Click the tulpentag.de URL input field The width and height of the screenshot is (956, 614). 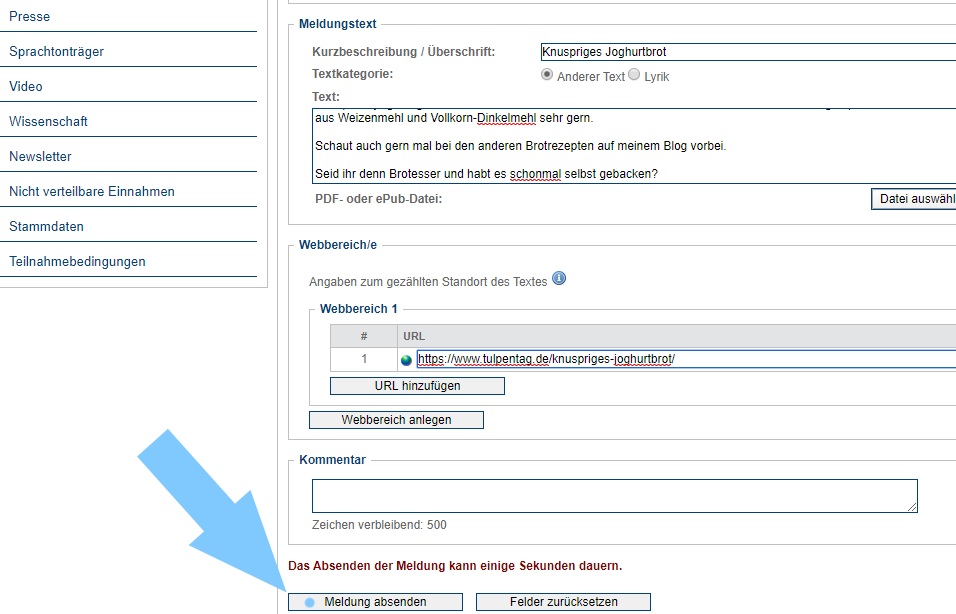point(686,359)
